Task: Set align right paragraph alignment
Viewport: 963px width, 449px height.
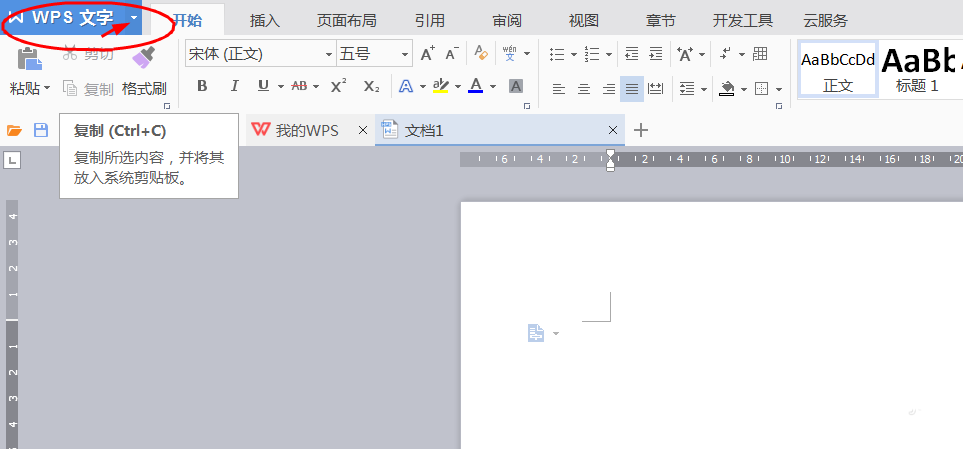Action: (x=609, y=90)
